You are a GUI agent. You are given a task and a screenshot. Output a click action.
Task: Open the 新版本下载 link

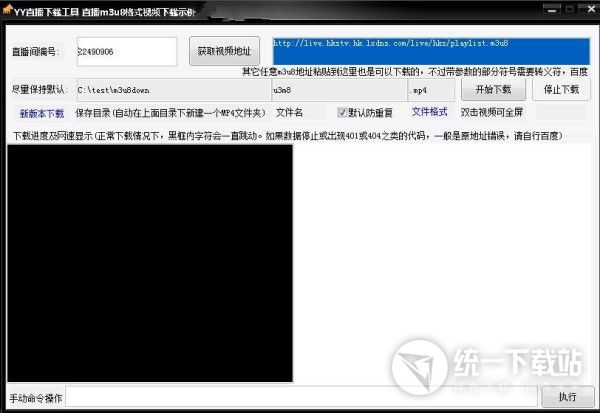pyautogui.click(x=42, y=113)
